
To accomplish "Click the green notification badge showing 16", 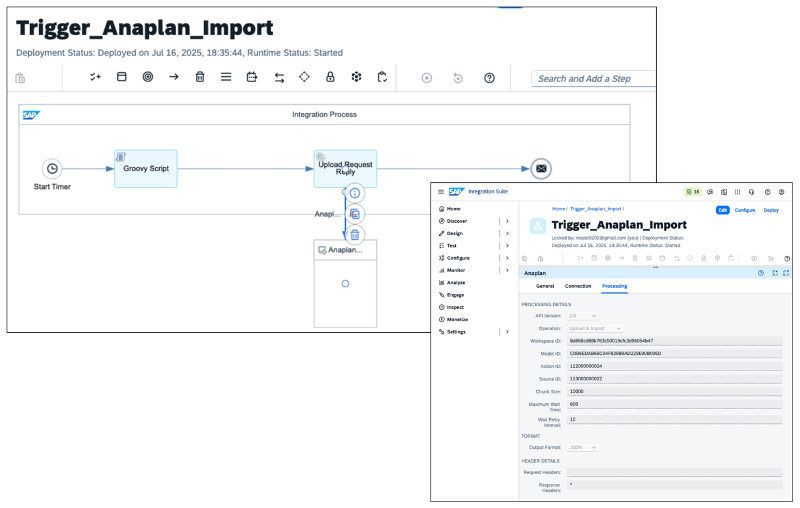I will point(693,192).
